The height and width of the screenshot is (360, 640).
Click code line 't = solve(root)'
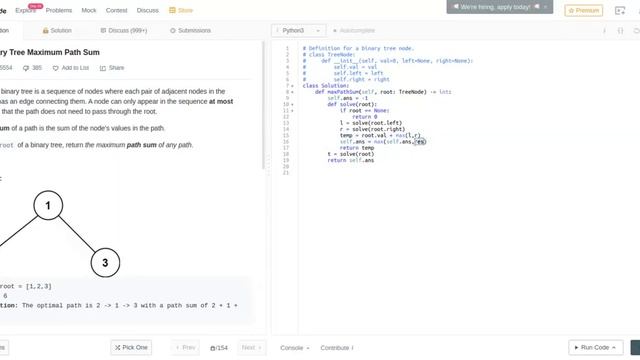tap(351, 154)
